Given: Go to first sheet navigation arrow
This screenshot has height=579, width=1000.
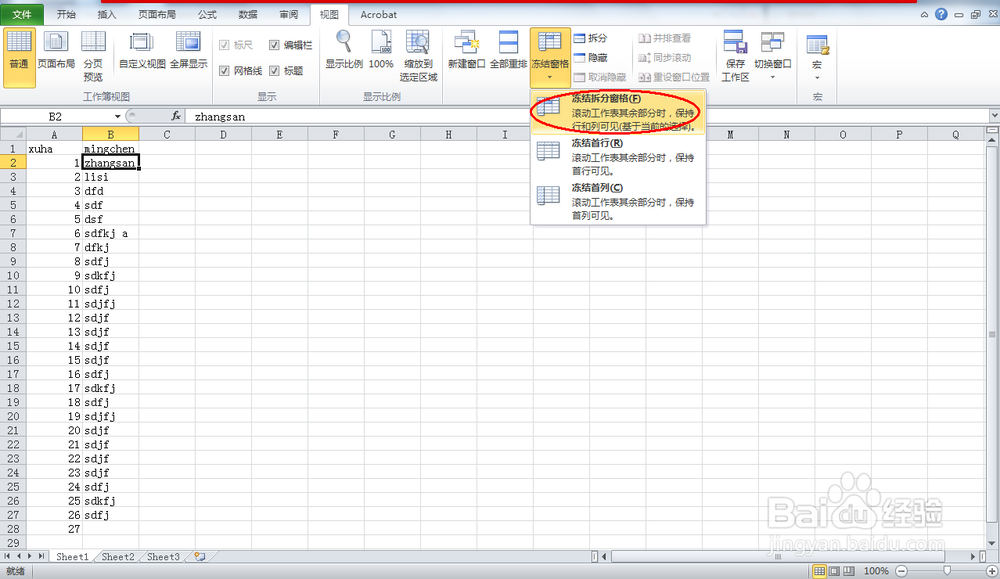Looking at the screenshot, I should point(7,557).
